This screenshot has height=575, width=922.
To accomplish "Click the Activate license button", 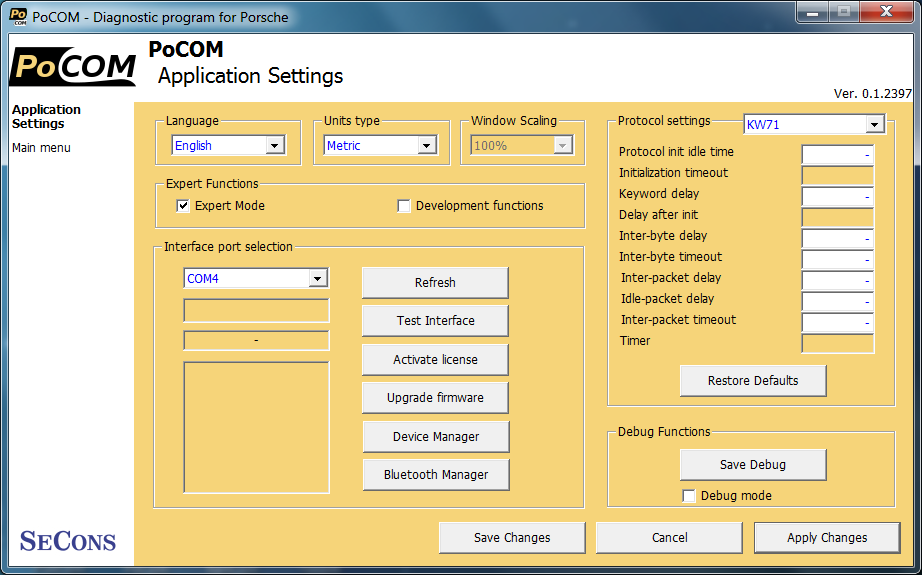I will pyautogui.click(x=435, y=359).
